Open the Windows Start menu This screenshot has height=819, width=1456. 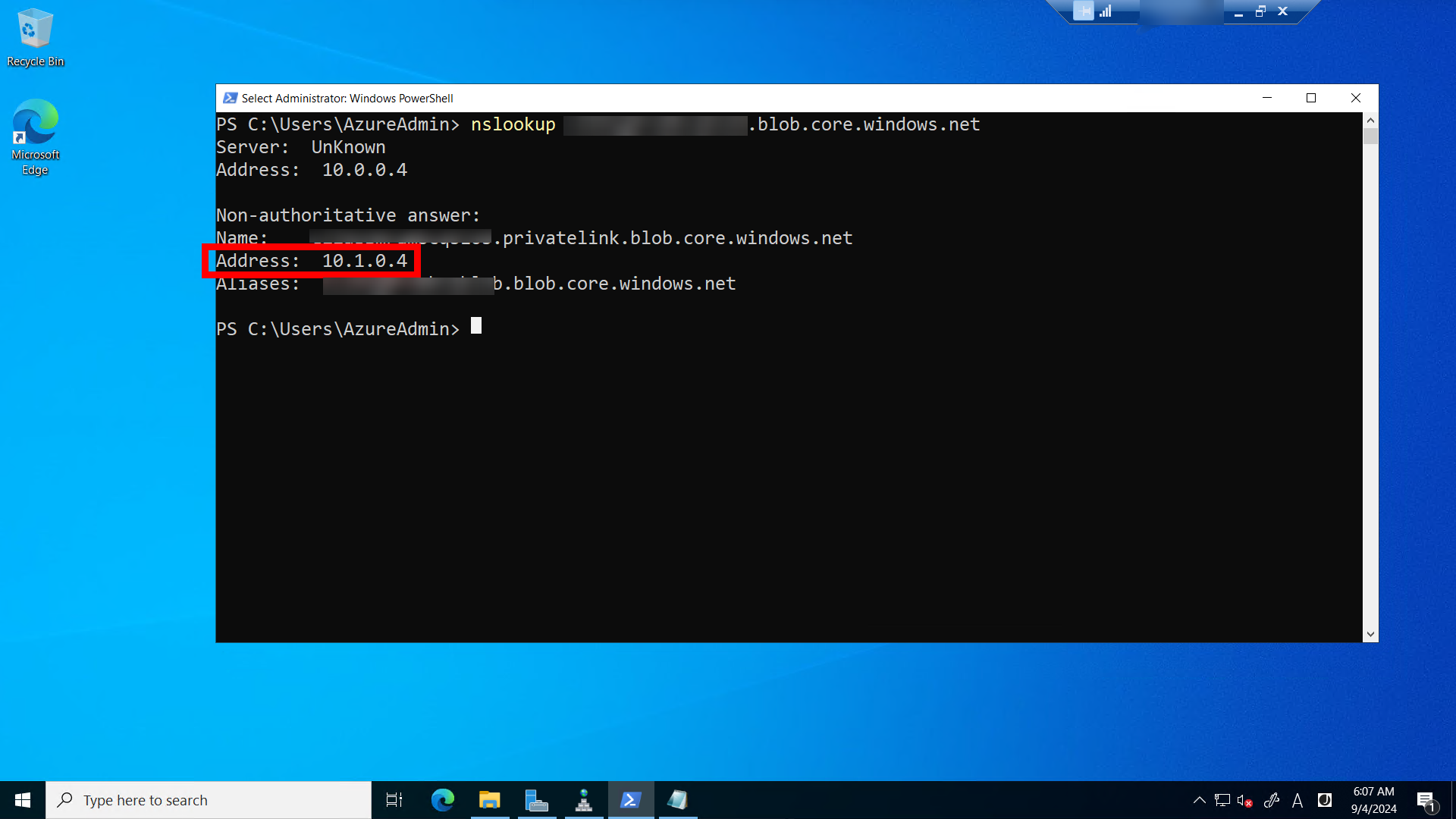[23, 800]
